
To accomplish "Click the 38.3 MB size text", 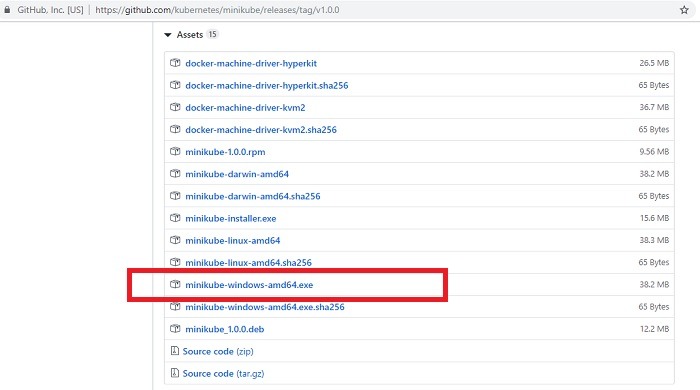I will tap(654, 240).
